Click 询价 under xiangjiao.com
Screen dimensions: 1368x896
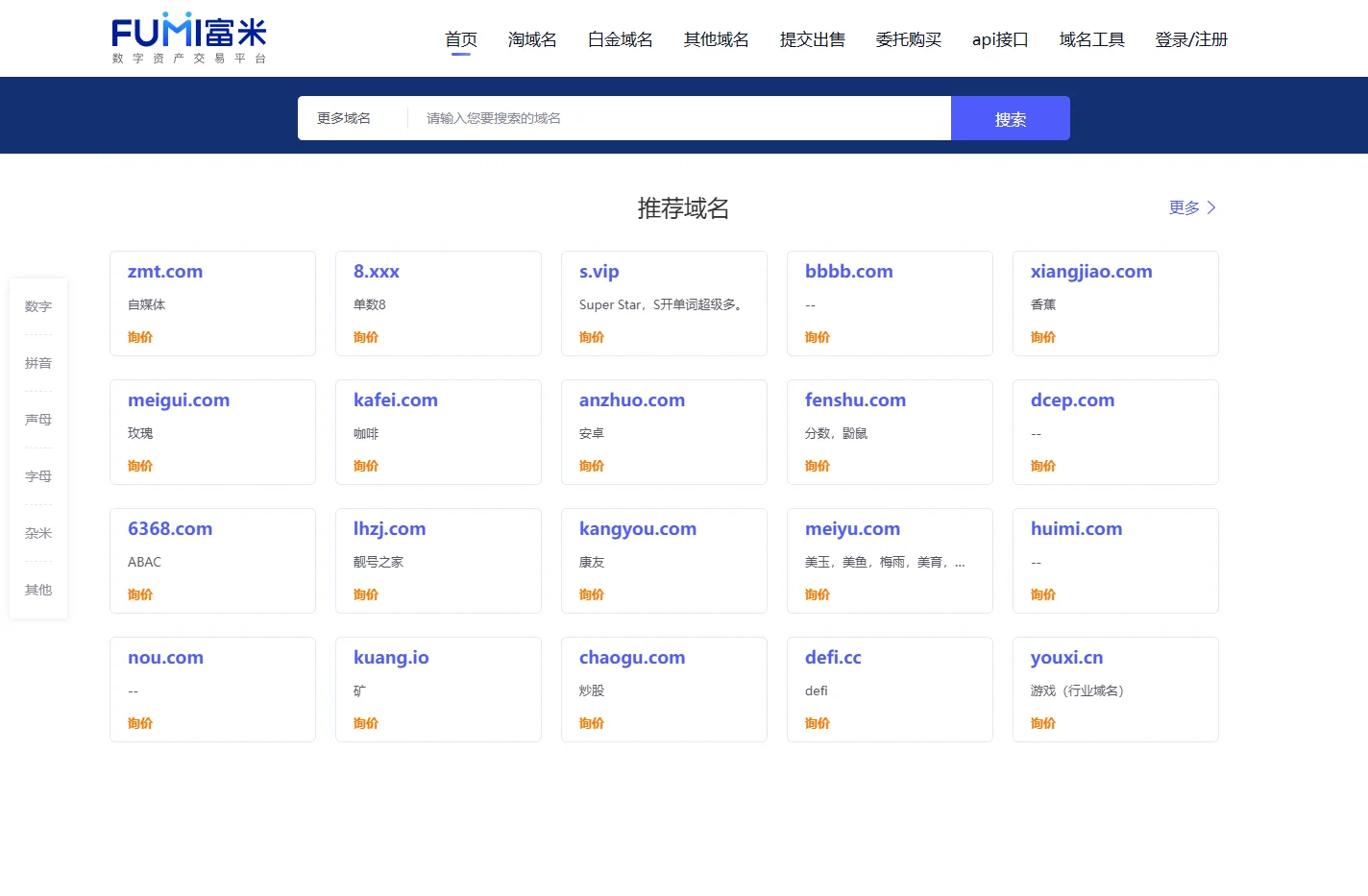click(x=1043, y=337)
